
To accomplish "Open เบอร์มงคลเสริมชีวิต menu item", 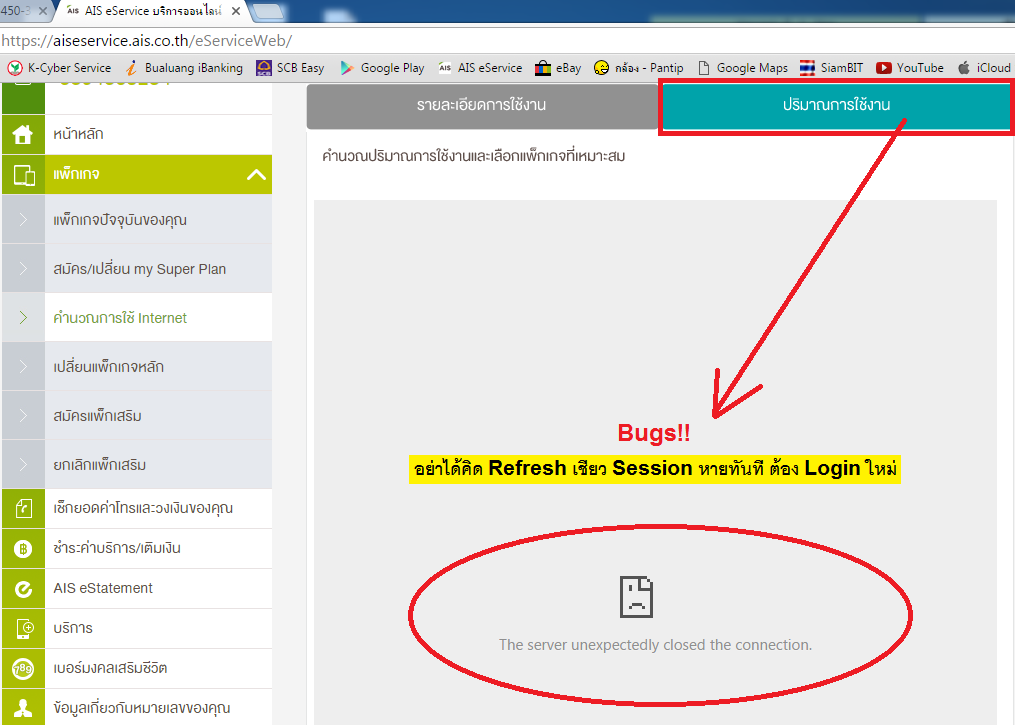I will click(137, 668).
